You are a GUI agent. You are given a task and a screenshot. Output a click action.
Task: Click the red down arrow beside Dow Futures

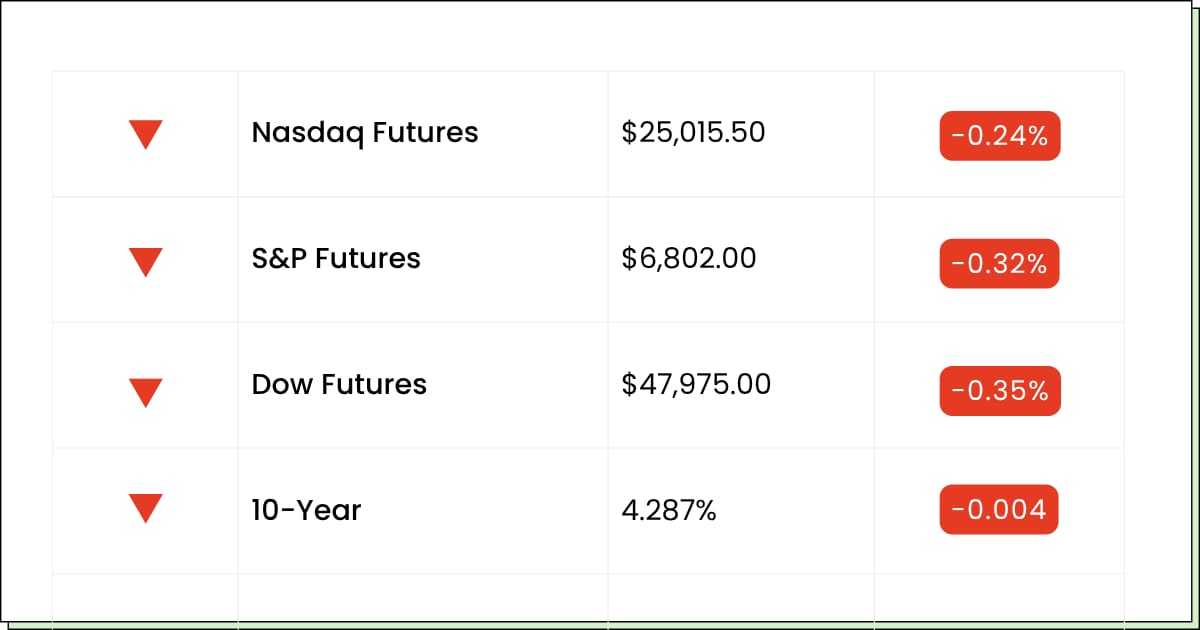[x=146, y=392]
